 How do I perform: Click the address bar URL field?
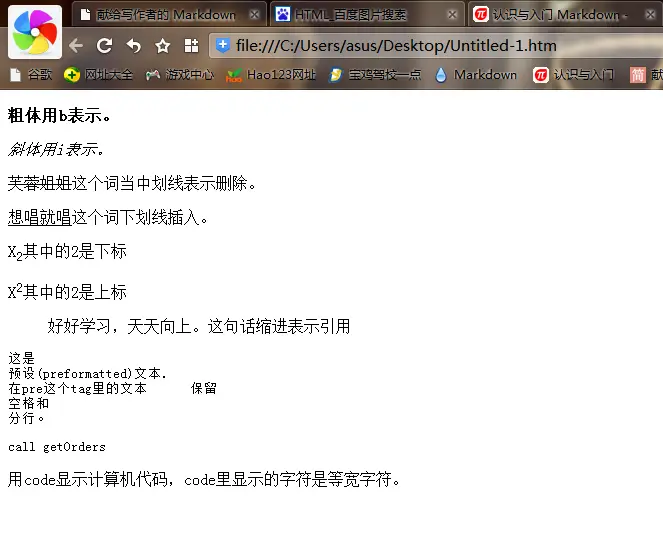click(436, 46)
